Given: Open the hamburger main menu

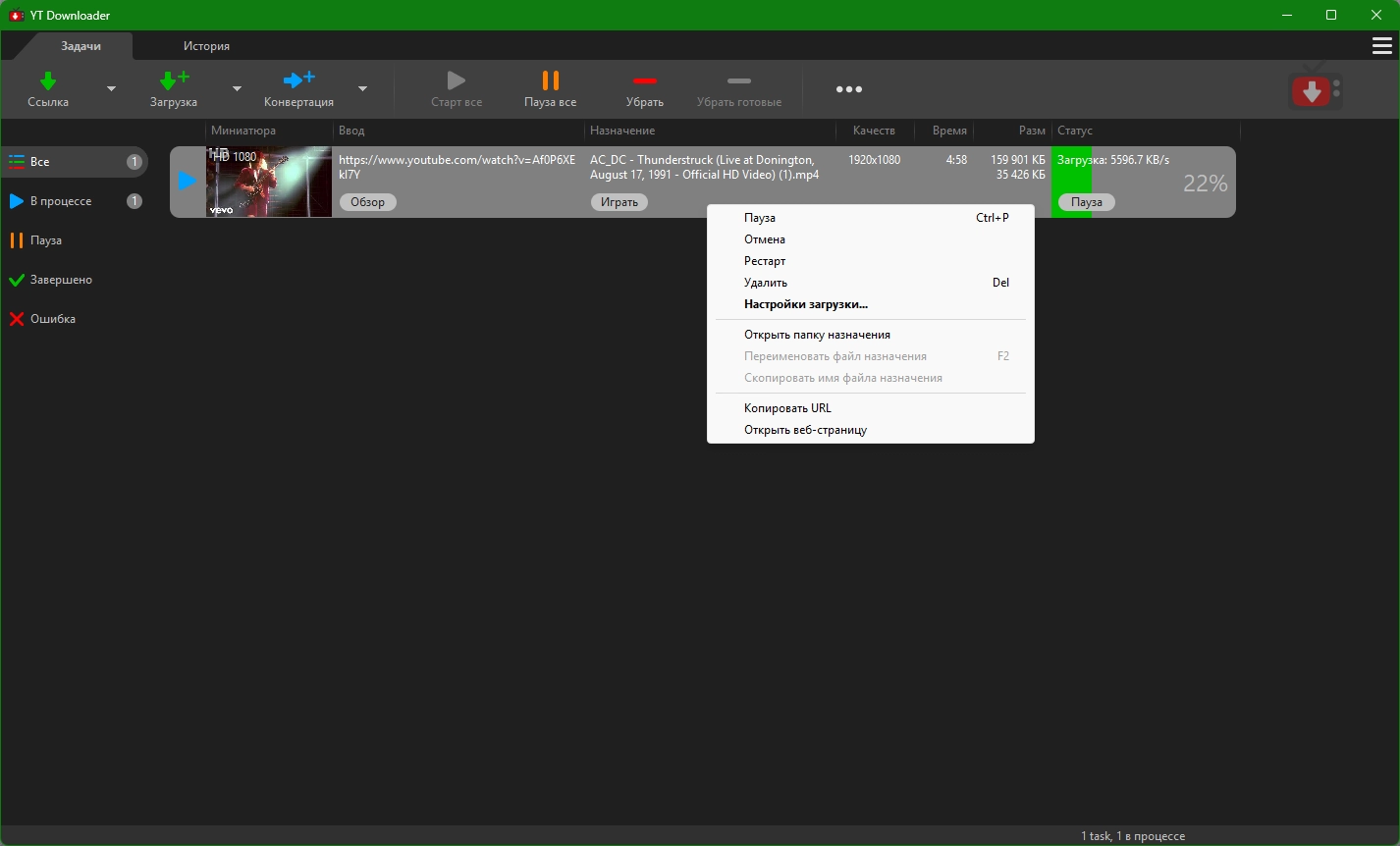Looking at the screenshot, I should point(1381,46).
